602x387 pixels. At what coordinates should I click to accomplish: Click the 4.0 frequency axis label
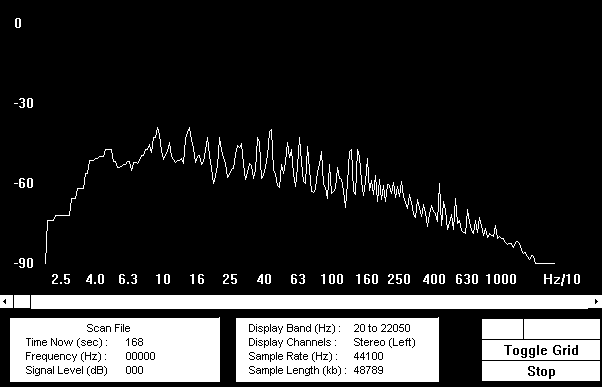[95, 279]
